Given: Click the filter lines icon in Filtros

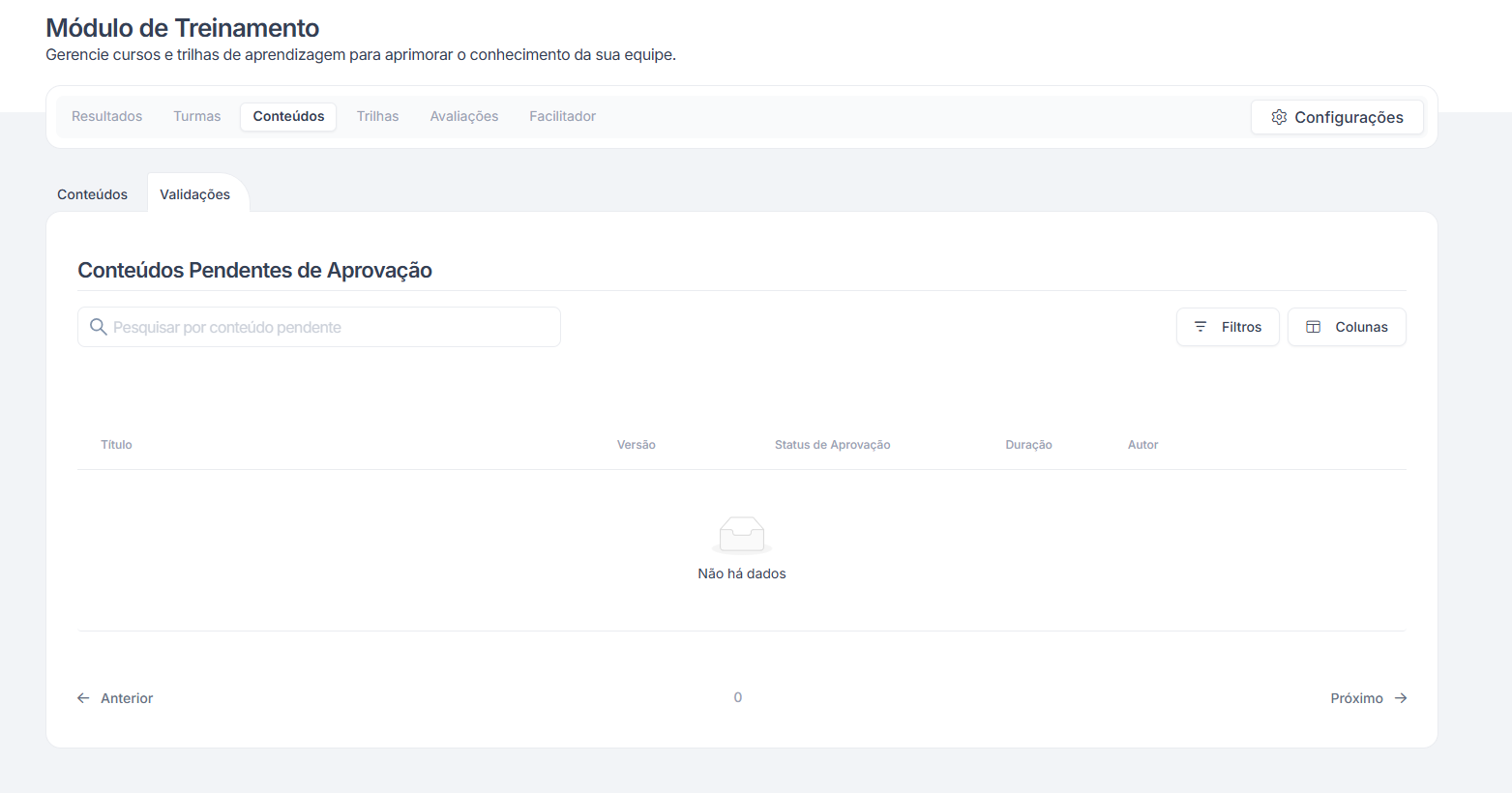Looking at the screenshot, I should pyautogui.click(x=1201, y=327).
